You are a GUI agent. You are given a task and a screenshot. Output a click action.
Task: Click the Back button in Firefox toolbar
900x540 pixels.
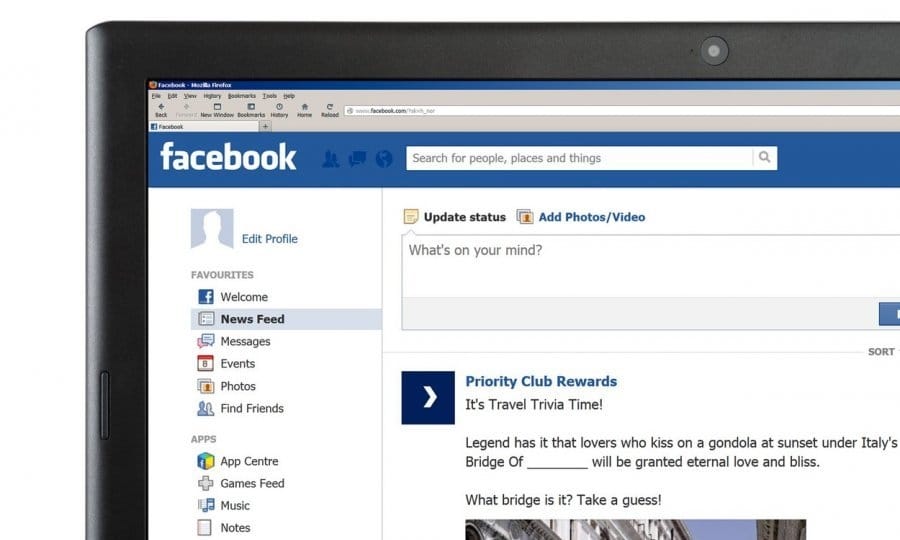click(x=160, y=109)
